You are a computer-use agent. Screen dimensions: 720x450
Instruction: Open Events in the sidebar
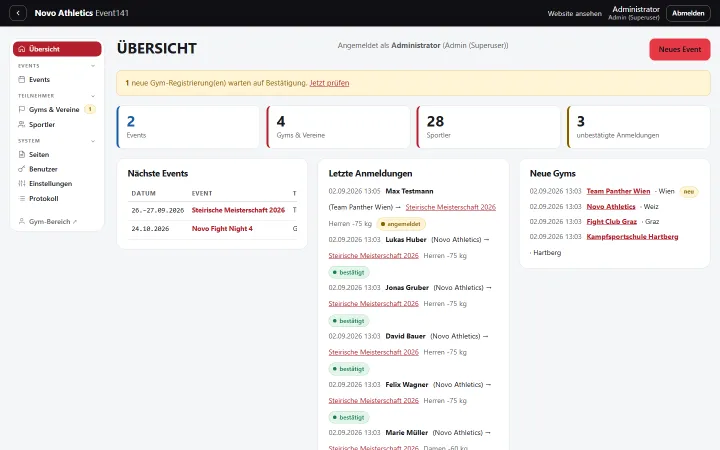coord(57,79)
